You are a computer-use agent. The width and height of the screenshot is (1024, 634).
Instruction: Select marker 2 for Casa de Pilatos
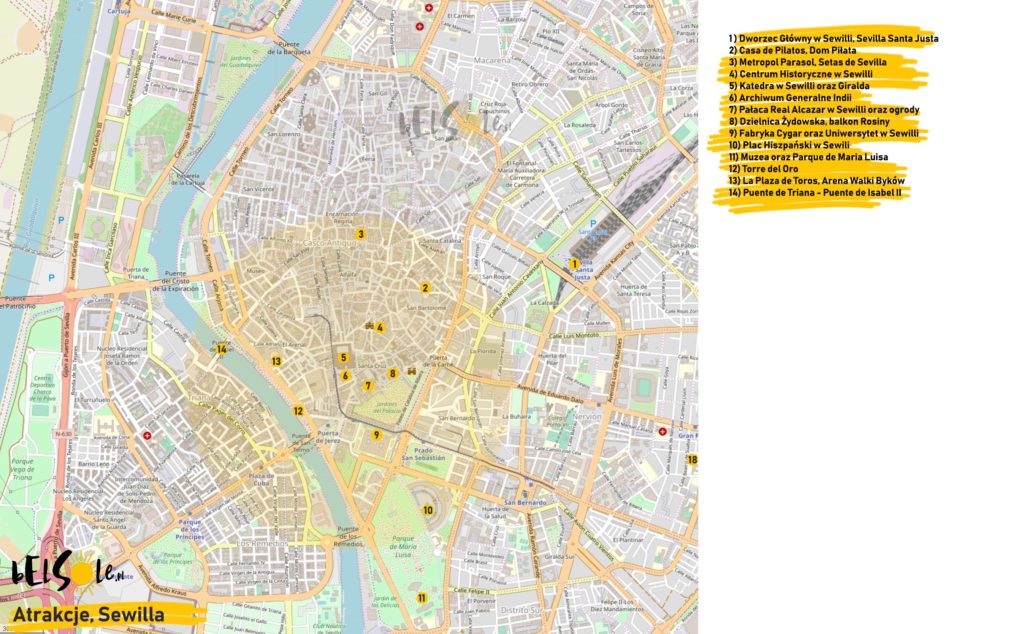pyautogui.click(x=425, y=288)
